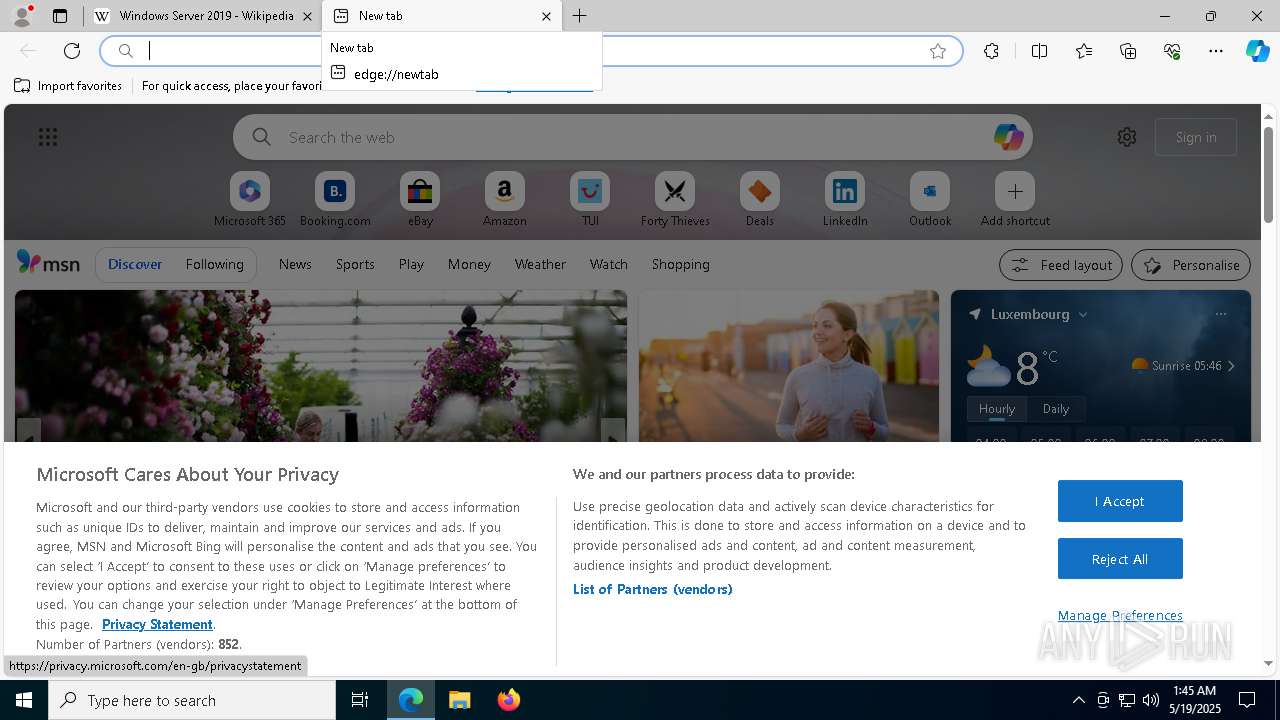Open Settings and more ellipsis menu
This screenshot has height=720, width=1280.
(x=1216, y=51)
